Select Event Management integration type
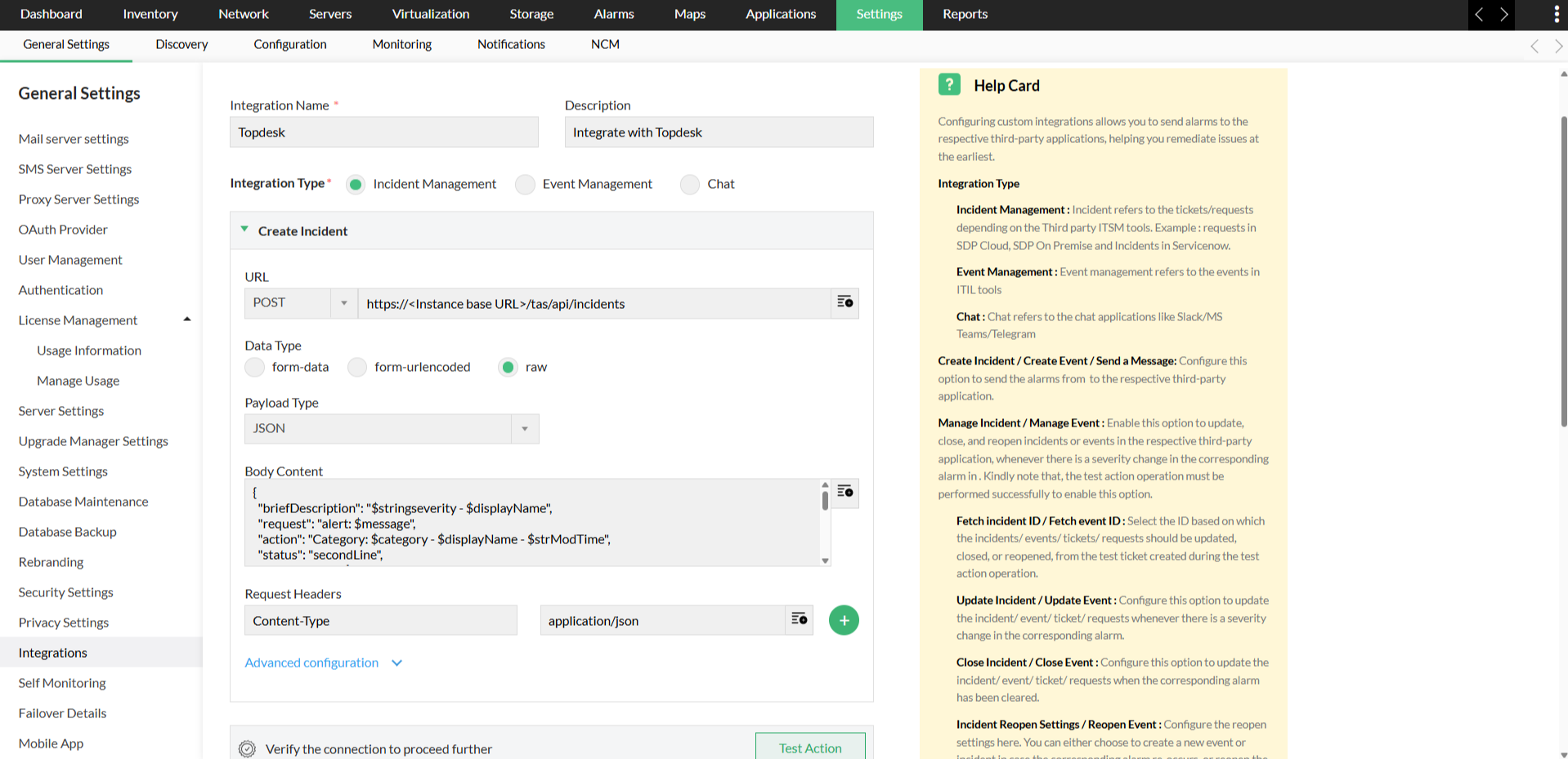Image resolution: width=1568 pixels, height=759 pixels. [x=525, y=184]
